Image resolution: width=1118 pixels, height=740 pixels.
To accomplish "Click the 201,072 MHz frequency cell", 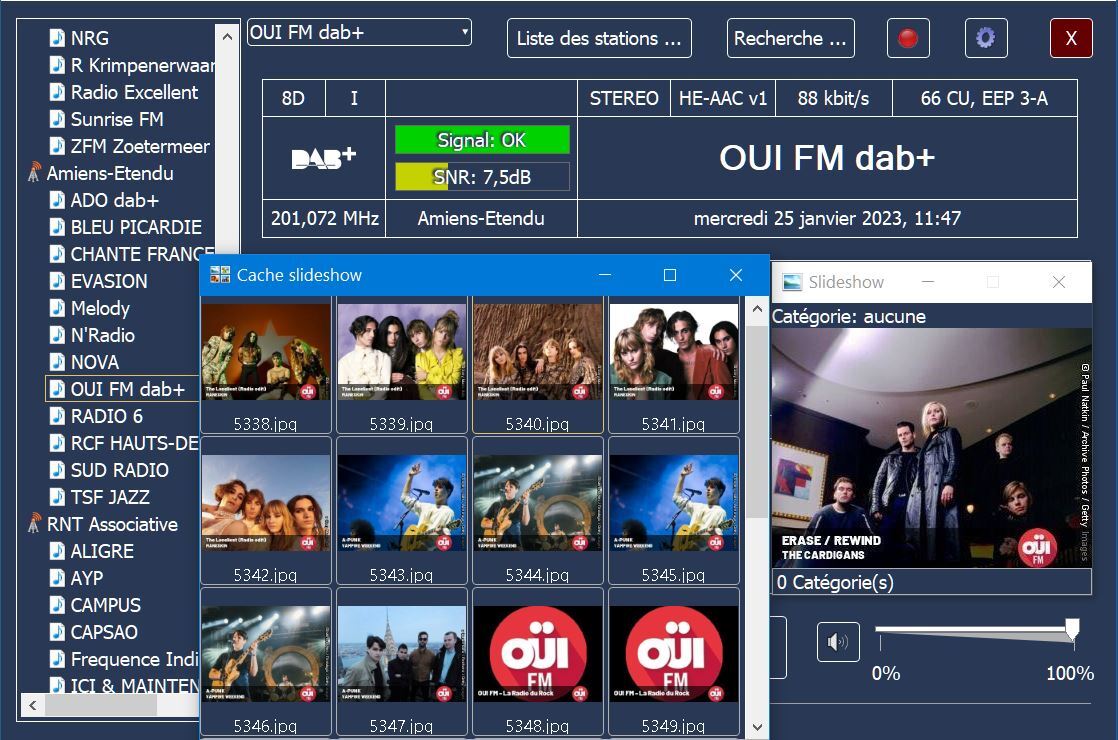I will click(x=324, y=218).
